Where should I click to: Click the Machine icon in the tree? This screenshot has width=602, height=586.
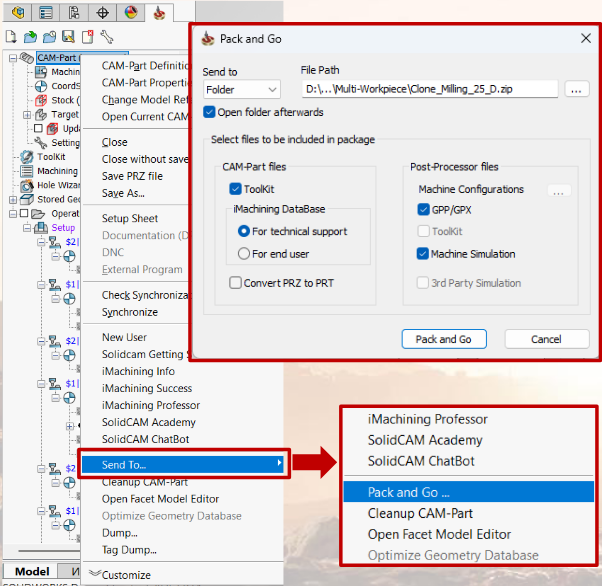pyautogui.click(x=41, y=72)
